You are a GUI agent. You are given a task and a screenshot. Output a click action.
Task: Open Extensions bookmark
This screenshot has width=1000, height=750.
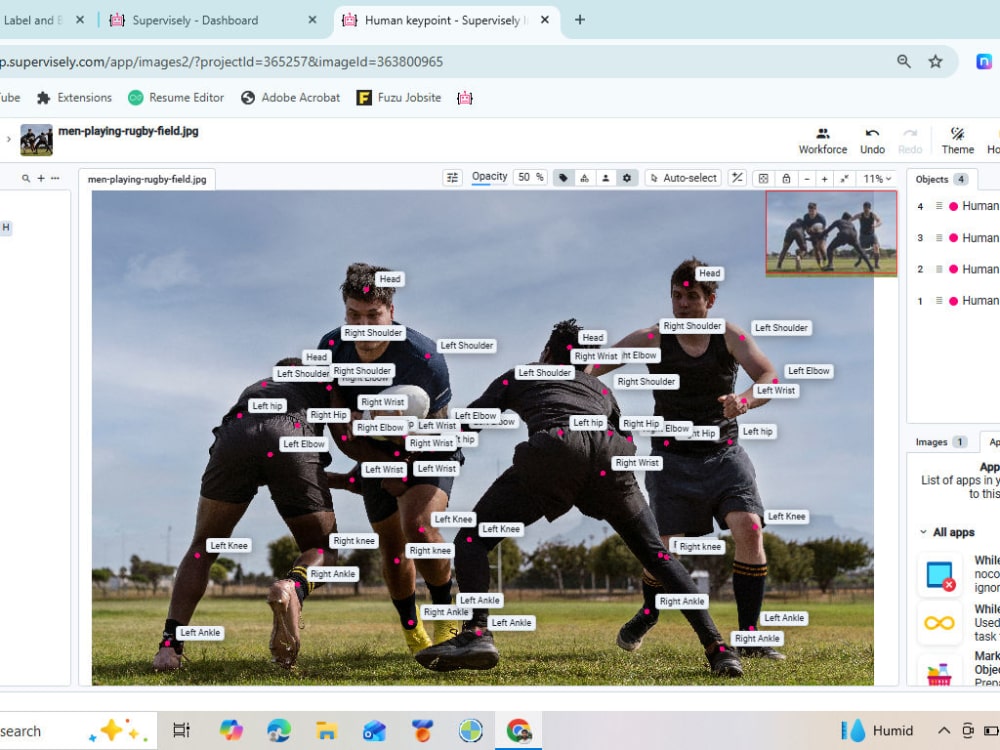(x=74, y=98)
